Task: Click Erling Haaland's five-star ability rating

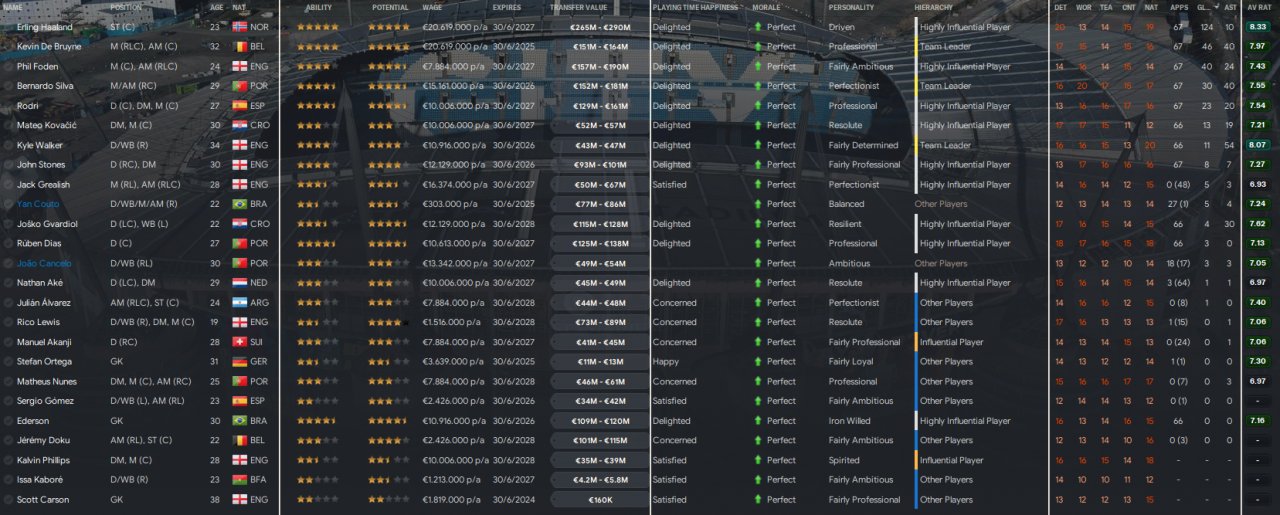Action: click(317, 27)
